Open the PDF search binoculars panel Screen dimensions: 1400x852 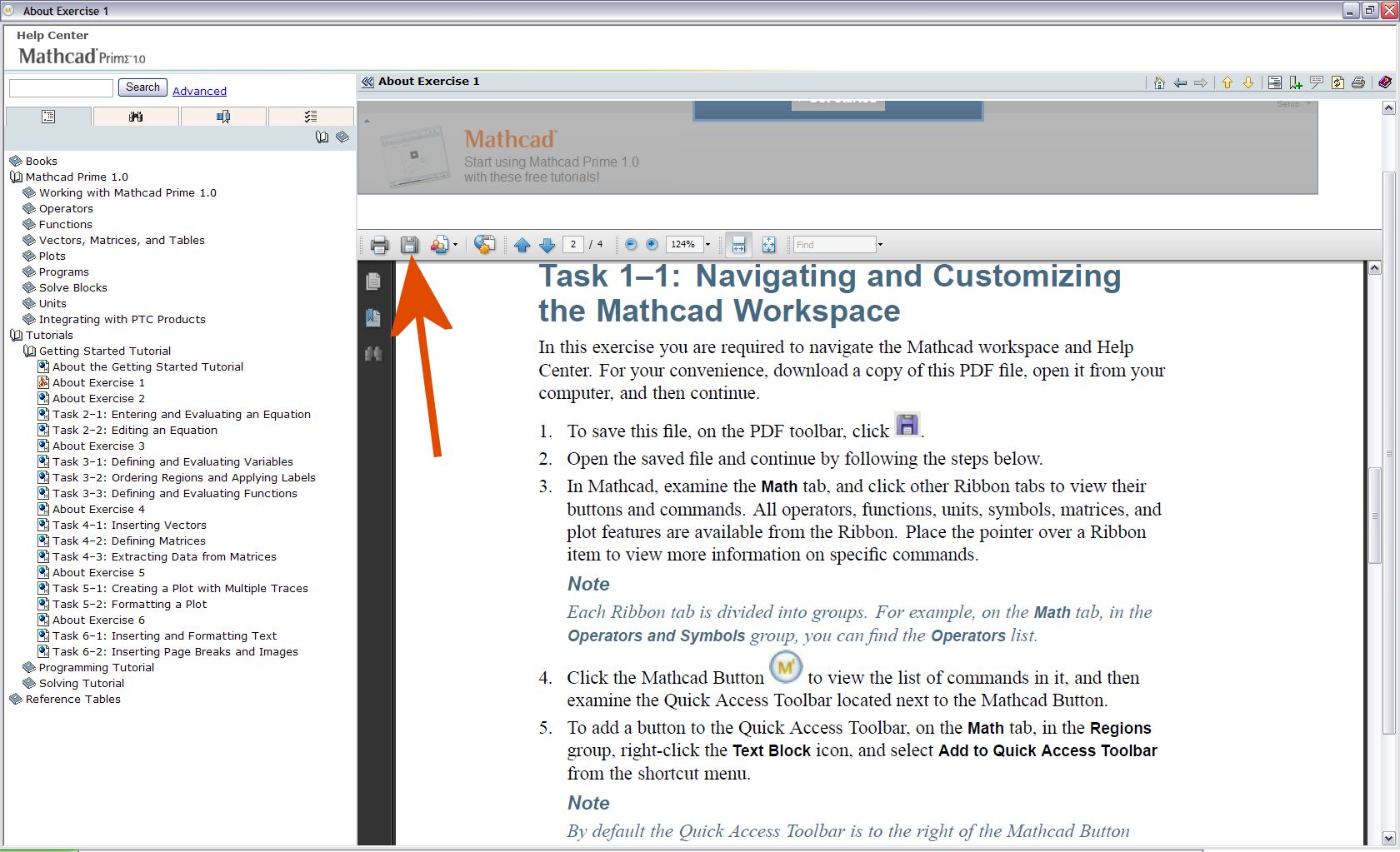(x=373, y=354)
